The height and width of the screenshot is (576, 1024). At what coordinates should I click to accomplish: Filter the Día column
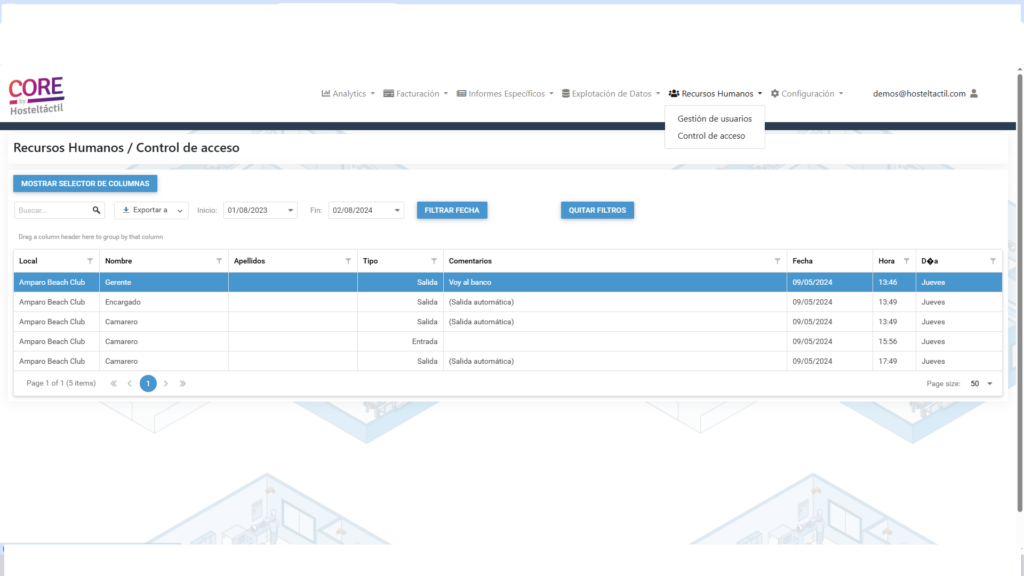[x=993, y=261]
